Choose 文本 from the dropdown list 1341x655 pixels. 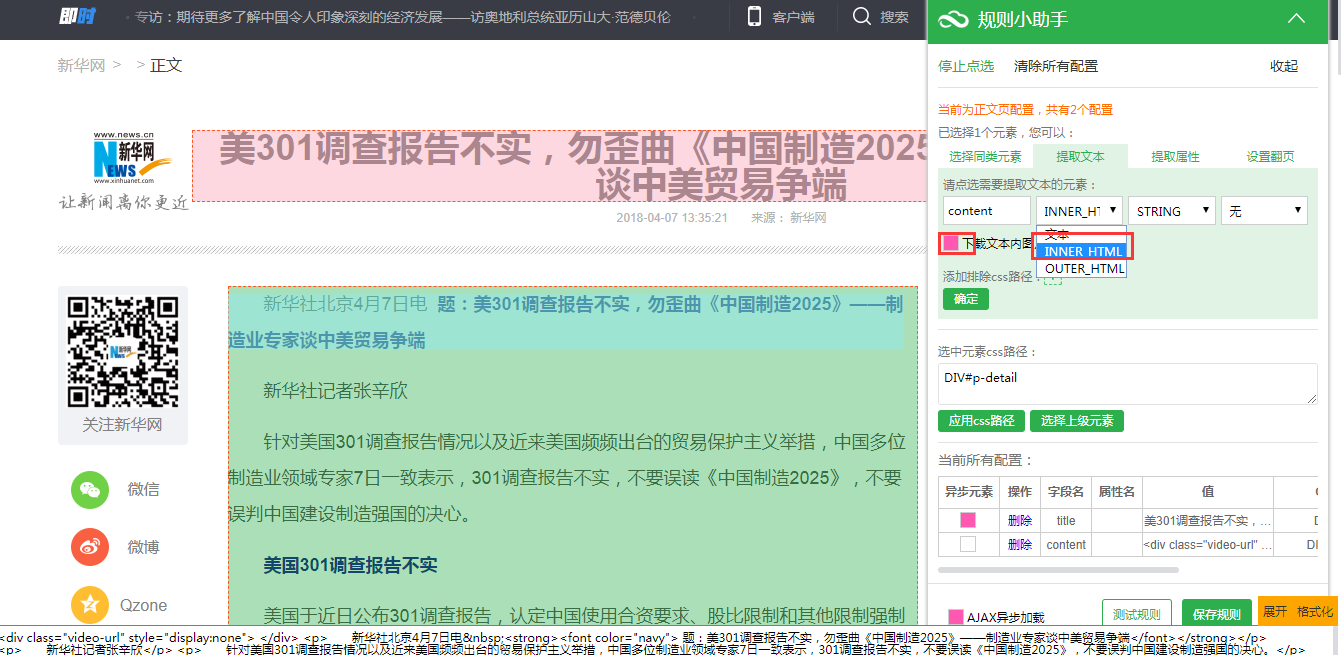pyautogui.click(x=1081, y=234)
